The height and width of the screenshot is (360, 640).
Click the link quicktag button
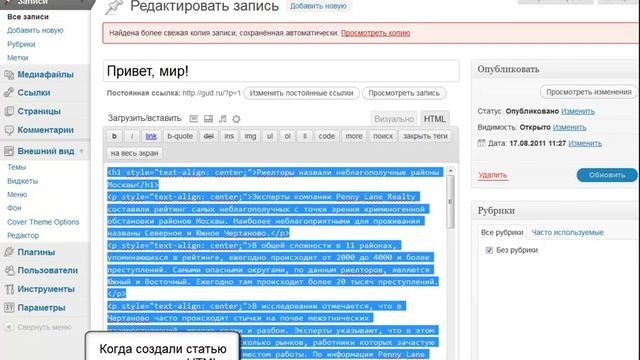pyautogui.click(x=151, y=136)
